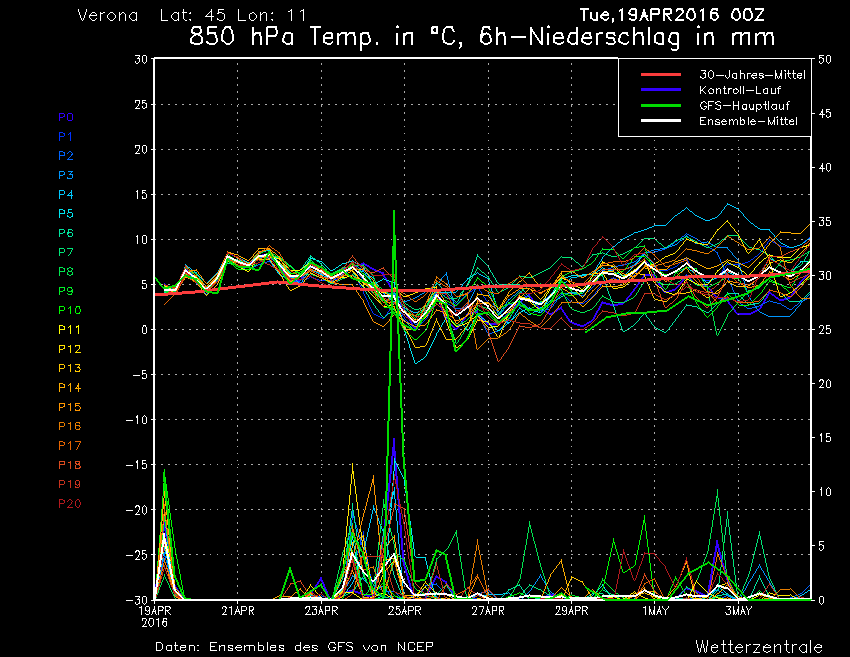850x657 pixels.
Task: Choose the P6 ensemble member label
Action: [66, 233]
